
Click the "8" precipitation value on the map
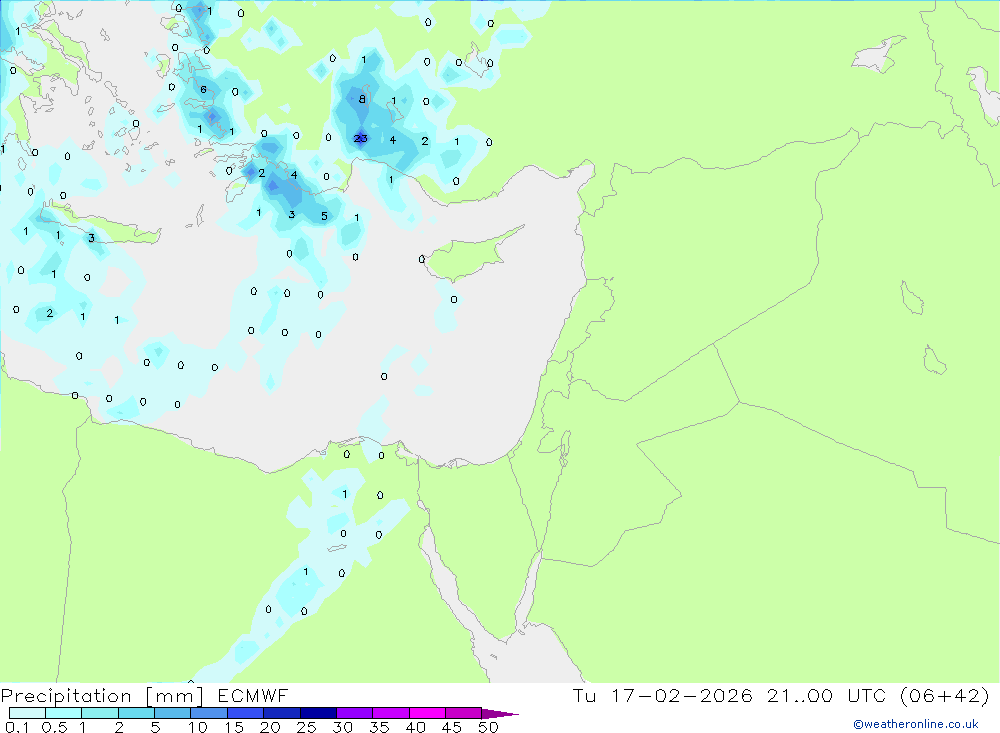(x=362, y=99)
